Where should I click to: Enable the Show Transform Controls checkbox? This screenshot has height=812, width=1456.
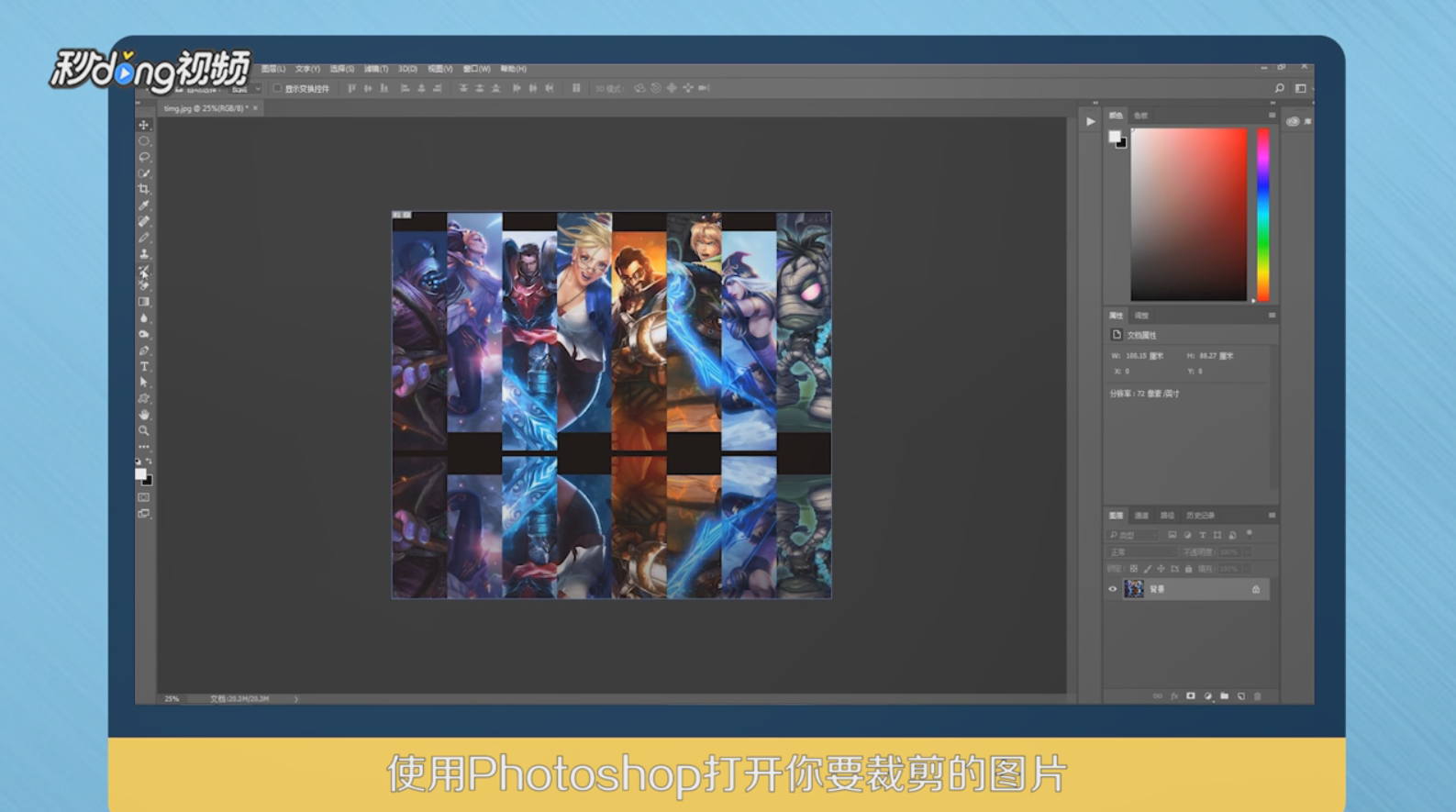pyautogui.click(x=277, y=89)
